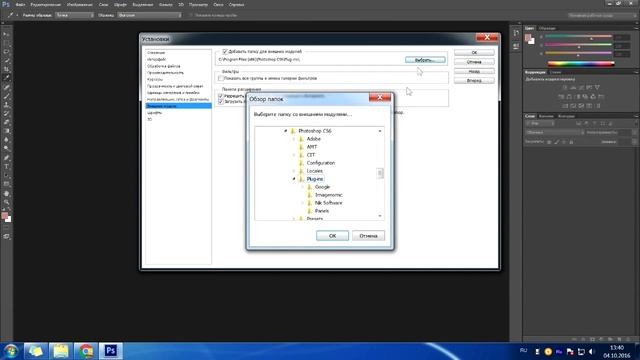Open the 'Размер образца' sample size dropdown
Screen dimensions: 640x360
[74, 15]
